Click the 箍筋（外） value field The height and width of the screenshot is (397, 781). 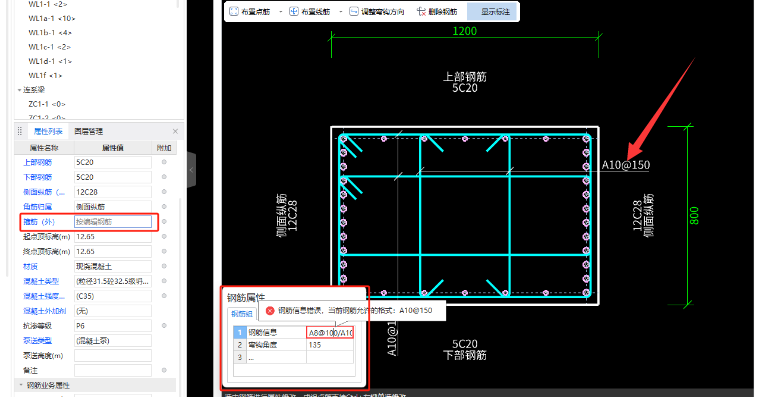[x=113, y=222]
